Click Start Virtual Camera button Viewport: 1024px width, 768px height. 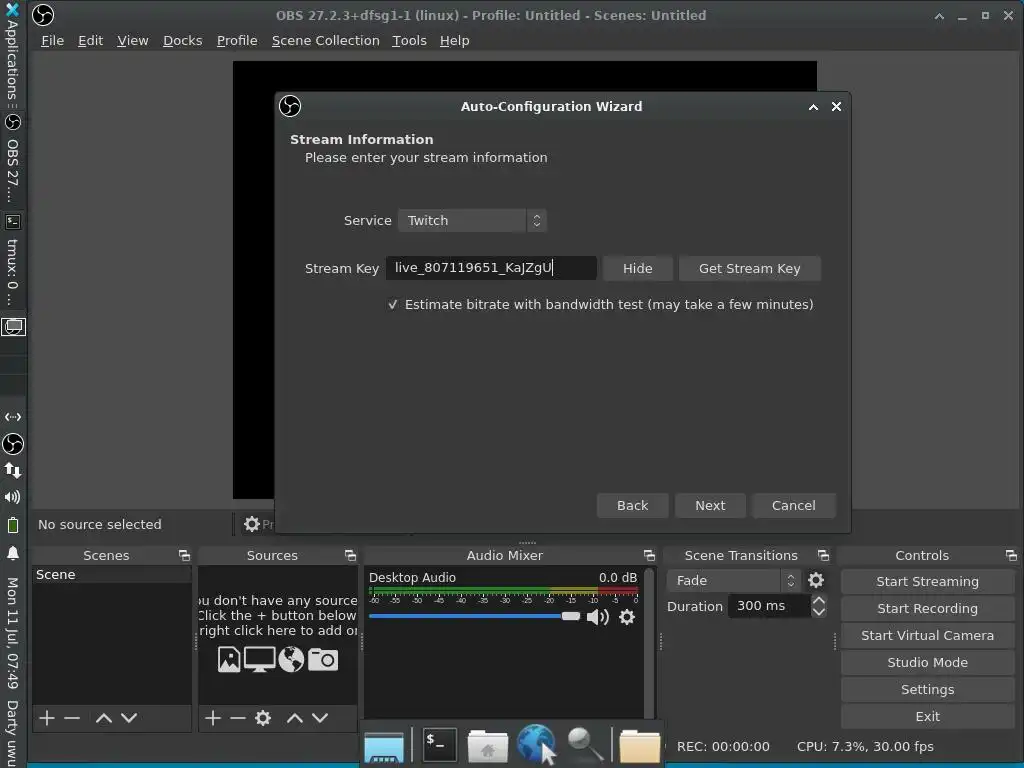927,635
